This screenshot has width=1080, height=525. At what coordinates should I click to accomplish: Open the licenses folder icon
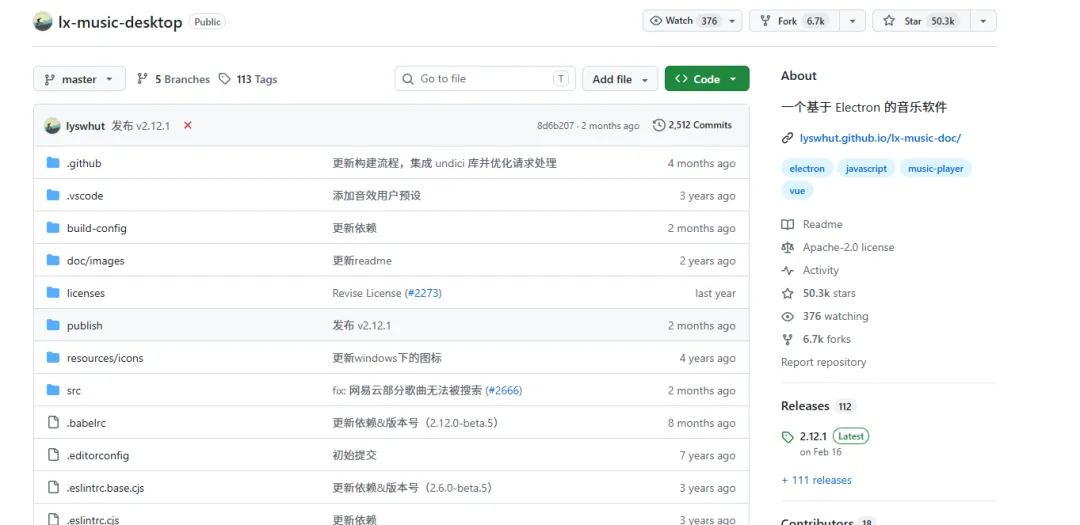click(x=53, y=292)
